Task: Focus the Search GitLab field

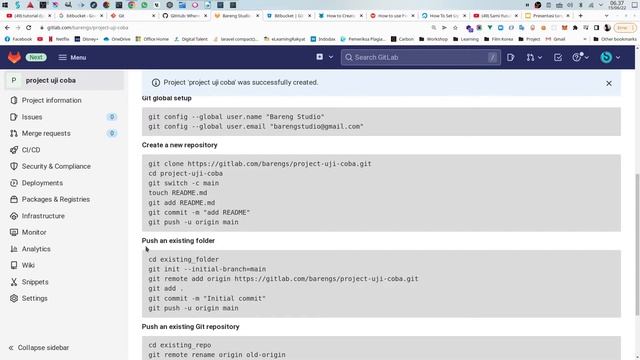Action: 421,58
